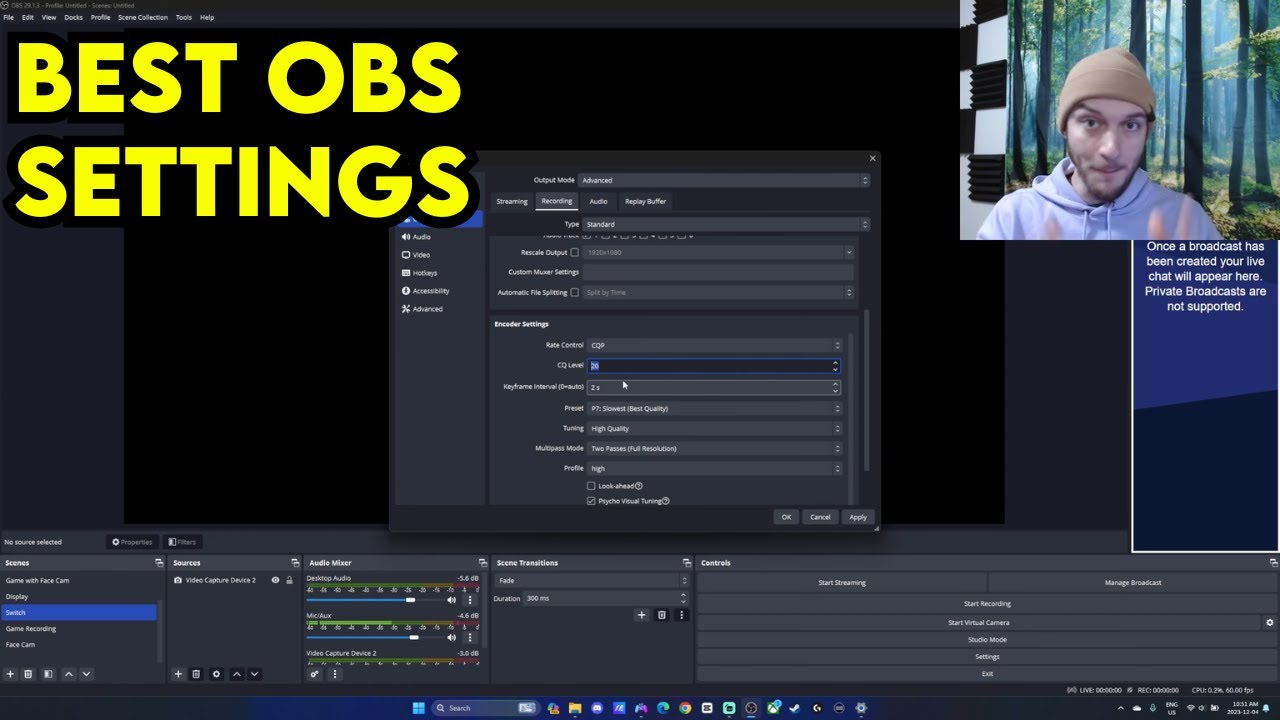Move scene up with arrow icon
1280x720 pixels.
(68, 674)
